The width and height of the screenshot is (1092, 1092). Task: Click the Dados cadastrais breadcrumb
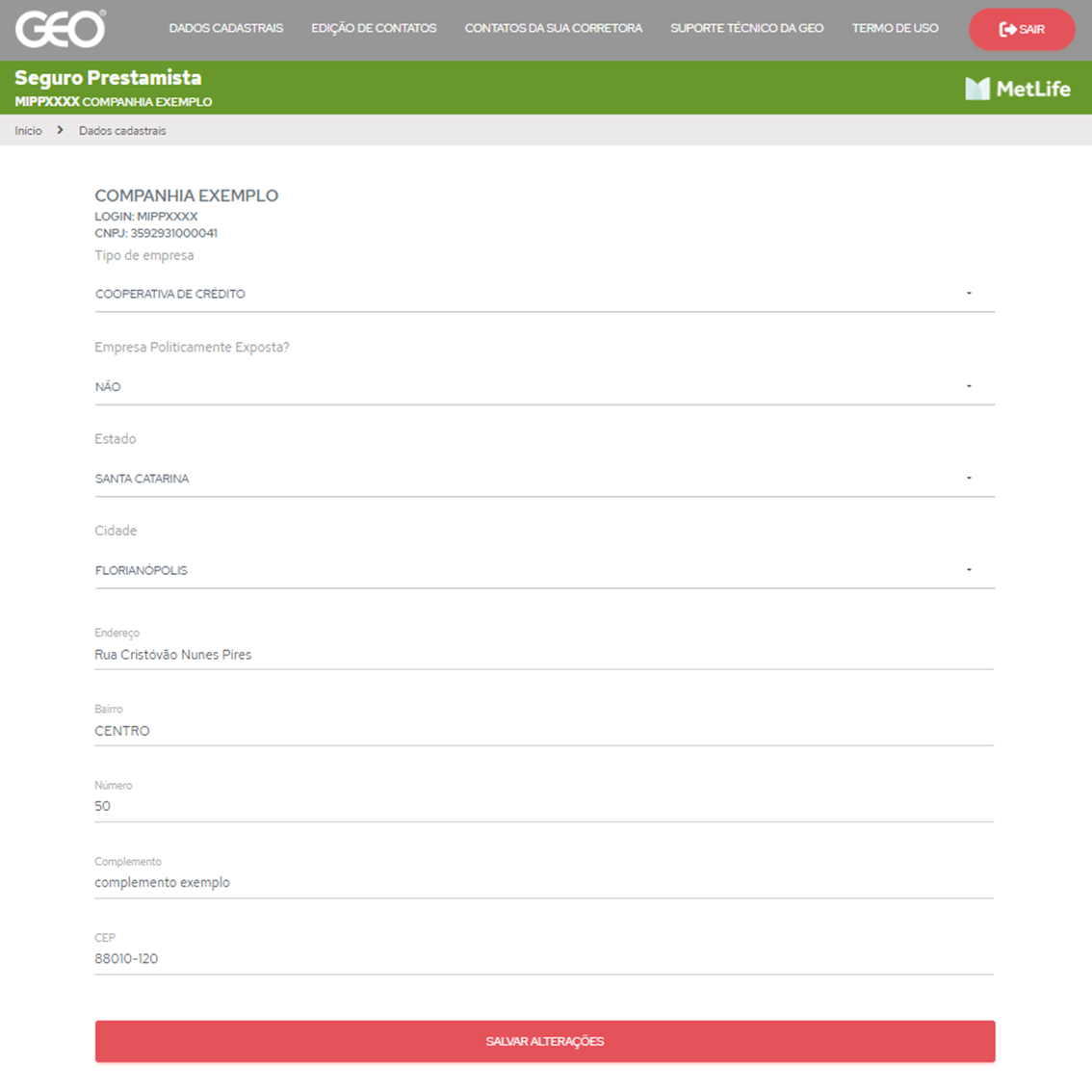122,131
